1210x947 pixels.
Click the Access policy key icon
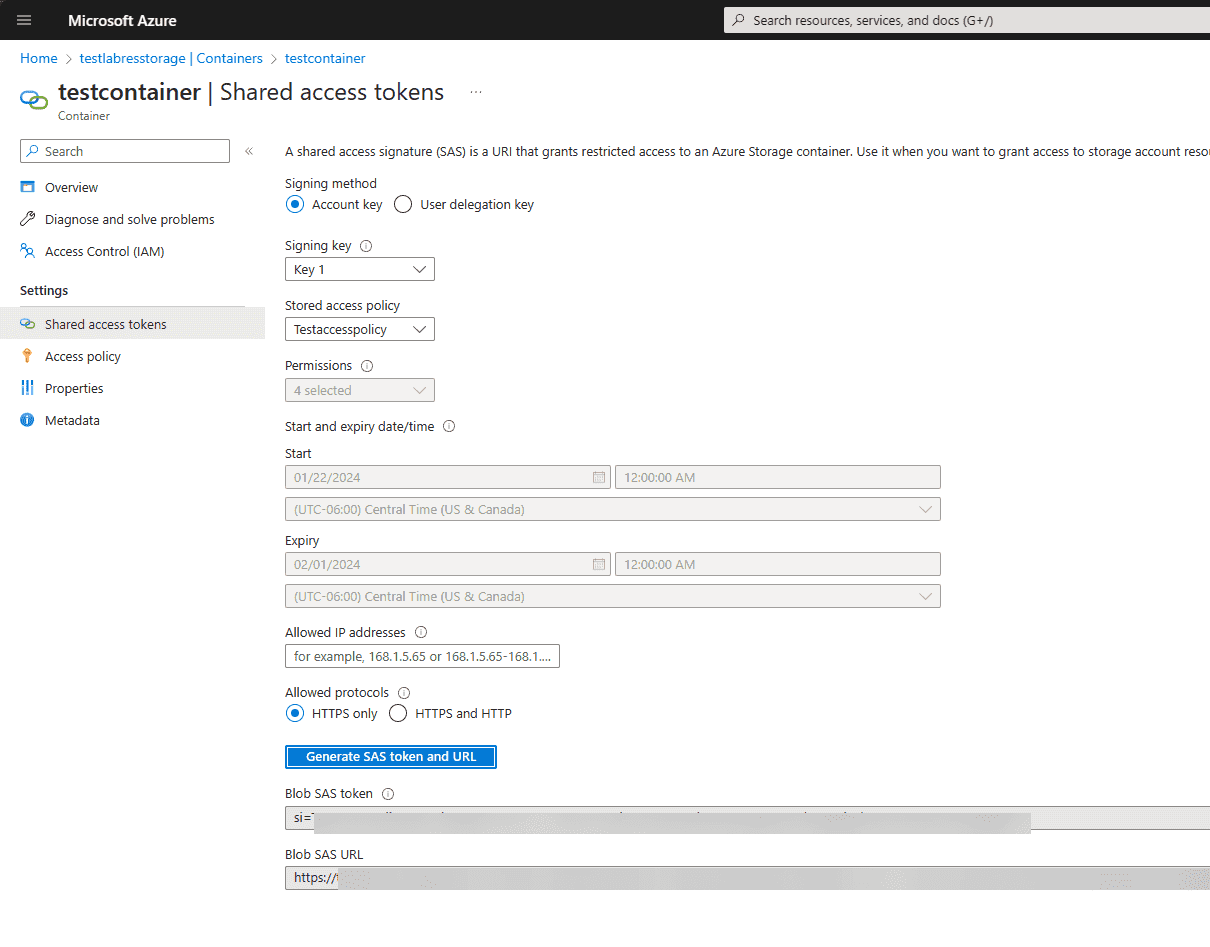coord(28,356)
